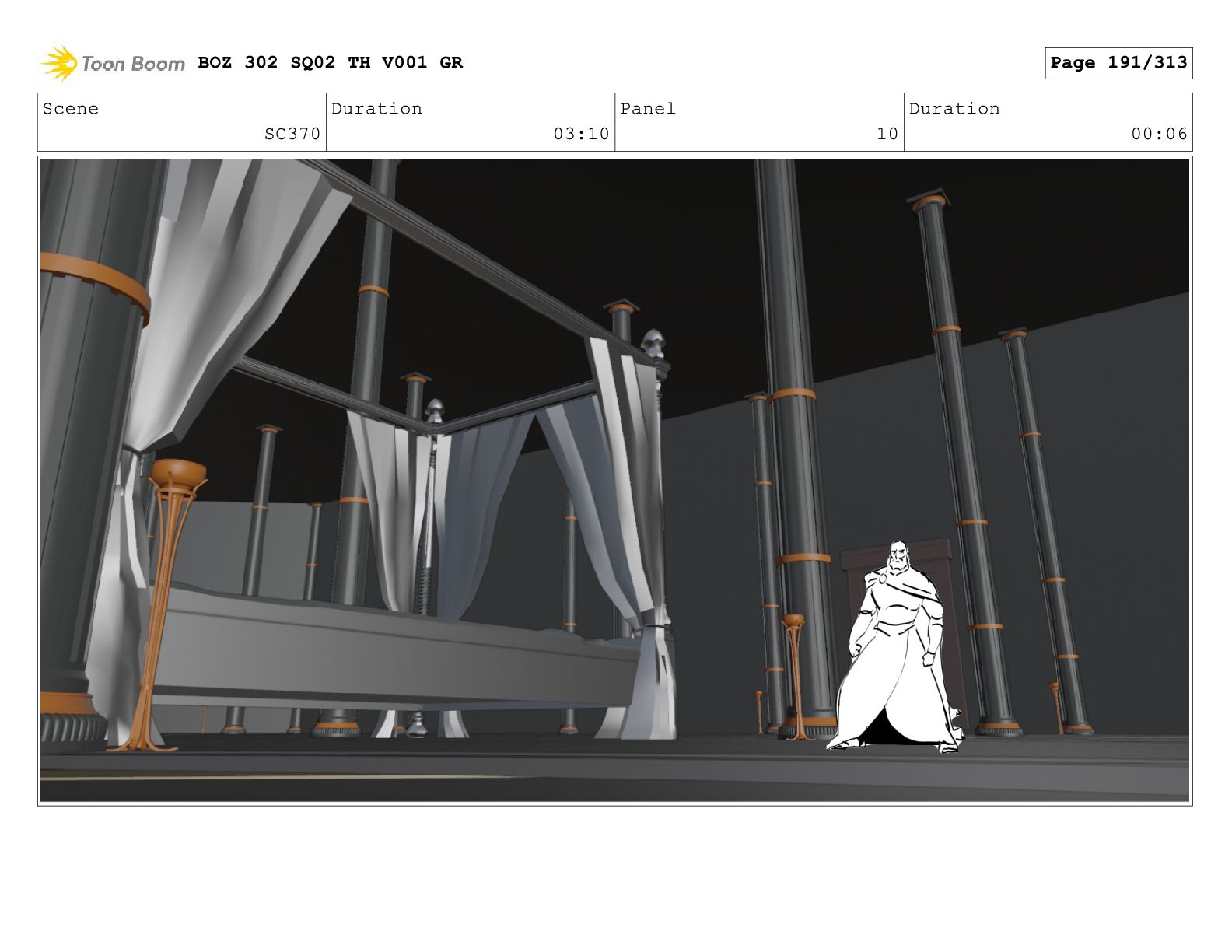Select the SC370 scene value

(292, 134)
